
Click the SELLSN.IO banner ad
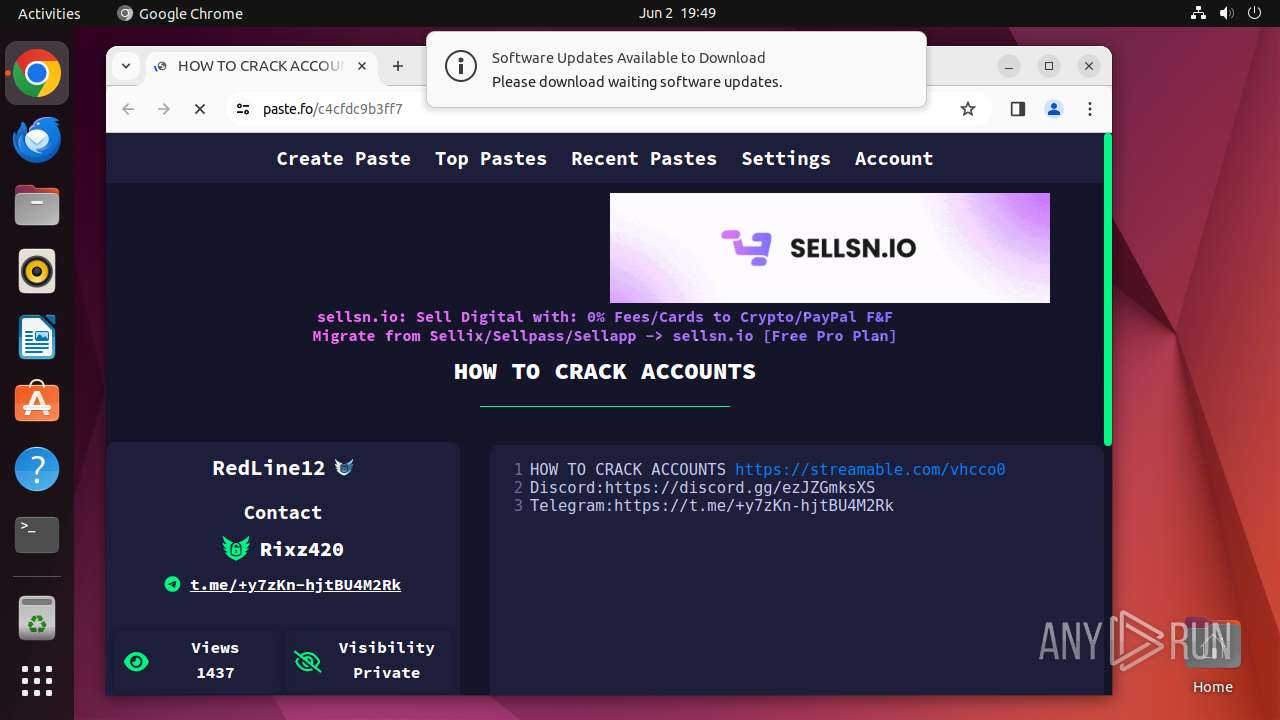coord(830,247)
